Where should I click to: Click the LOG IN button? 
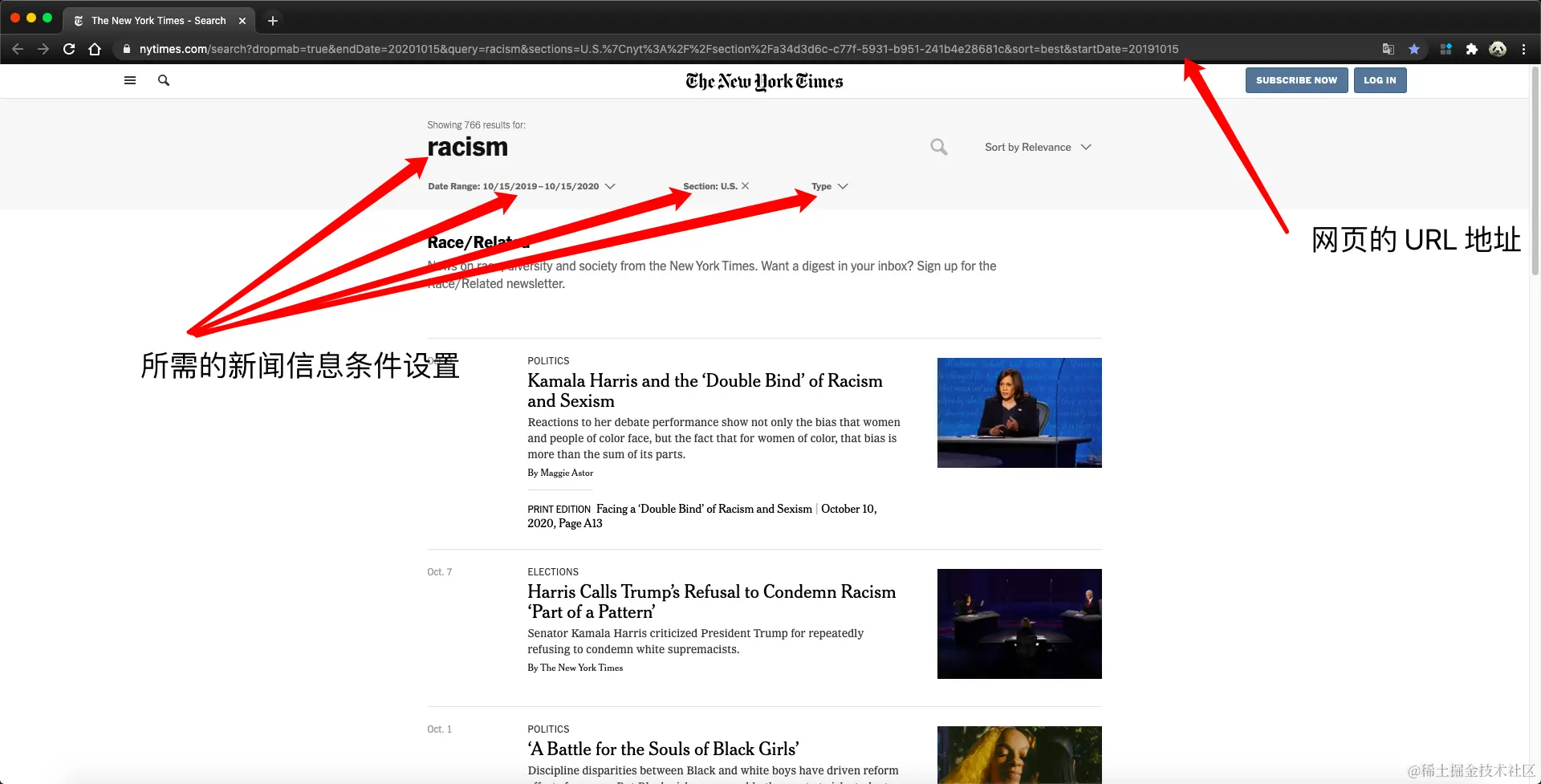[1380, 80]
